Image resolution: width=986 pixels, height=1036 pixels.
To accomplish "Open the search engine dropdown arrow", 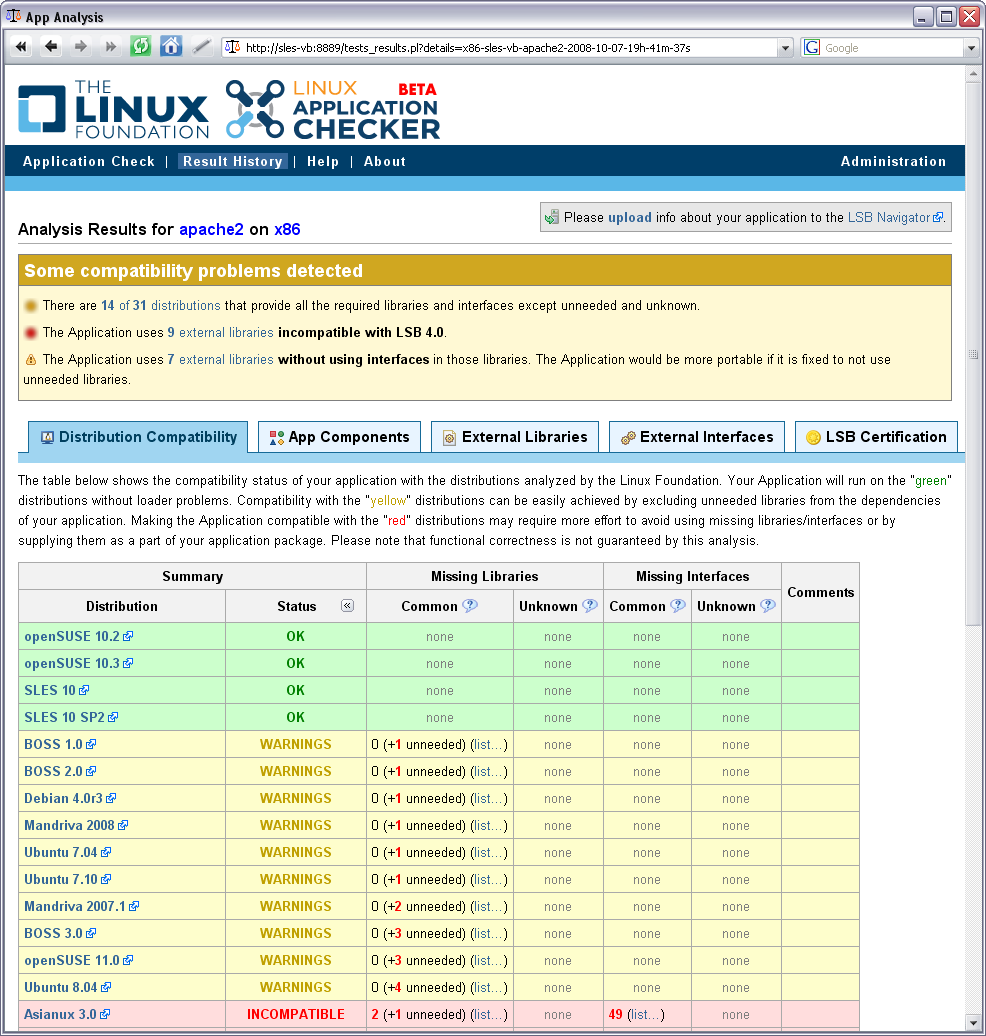I will tap(971, 48).
